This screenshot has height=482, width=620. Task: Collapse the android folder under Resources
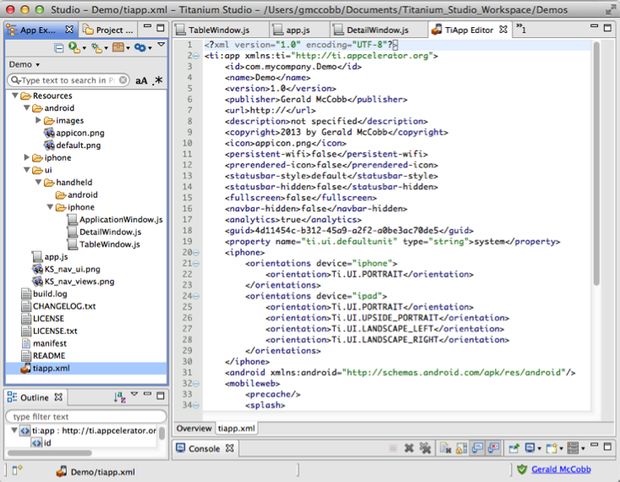27,108
